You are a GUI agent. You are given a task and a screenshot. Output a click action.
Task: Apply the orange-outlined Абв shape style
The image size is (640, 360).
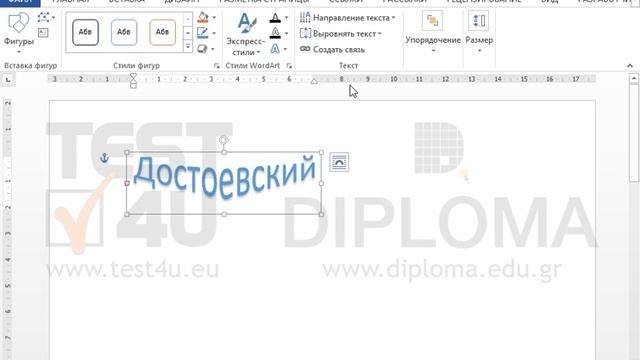tap(162, 32)
